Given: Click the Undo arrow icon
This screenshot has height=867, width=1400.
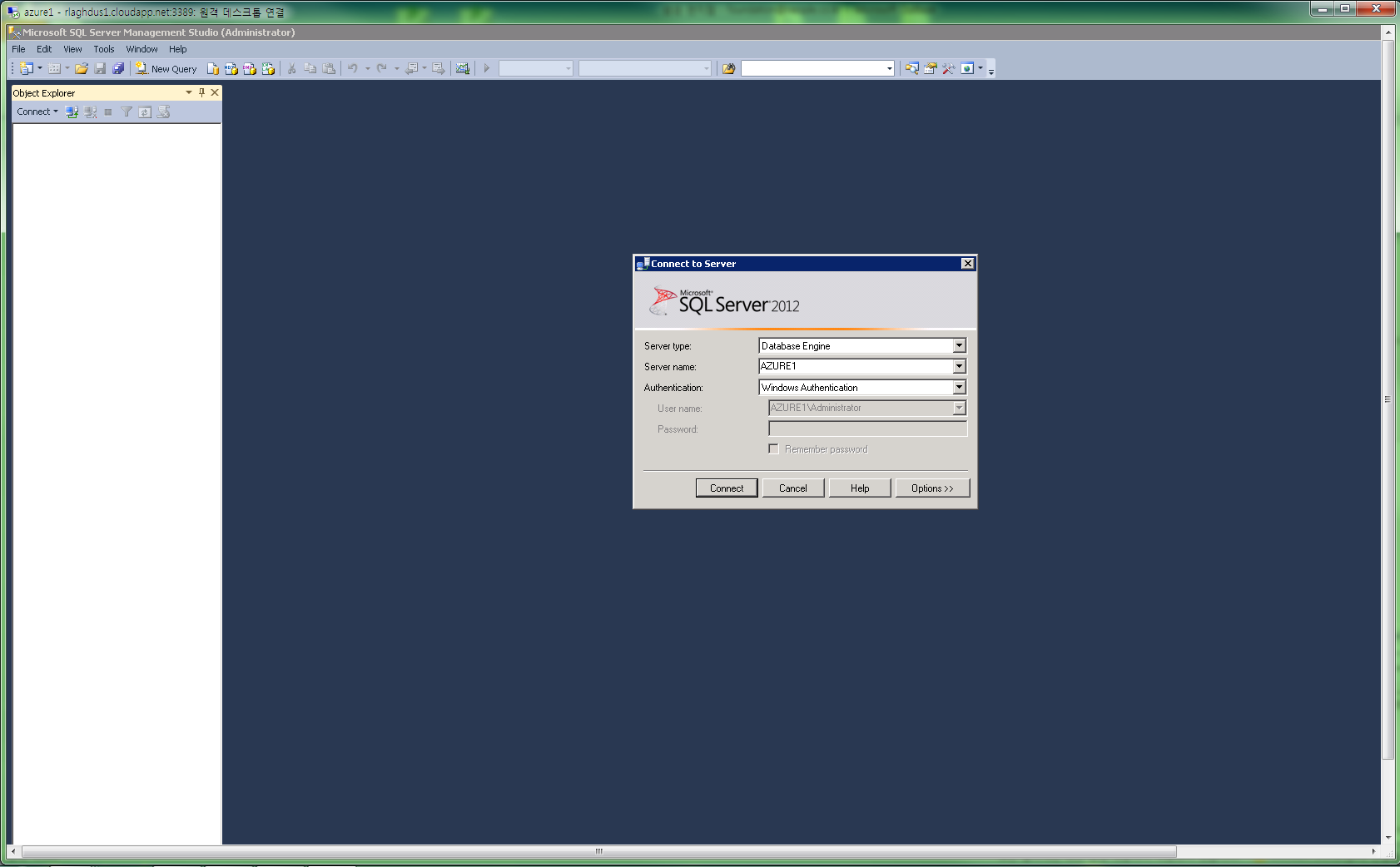Looking at the screenshot, I should click(x=353, y=68).
